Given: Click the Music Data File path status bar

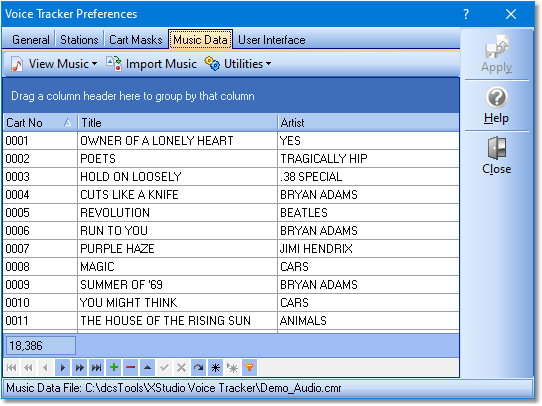Looking at the screenshot, I should (267, 388).
